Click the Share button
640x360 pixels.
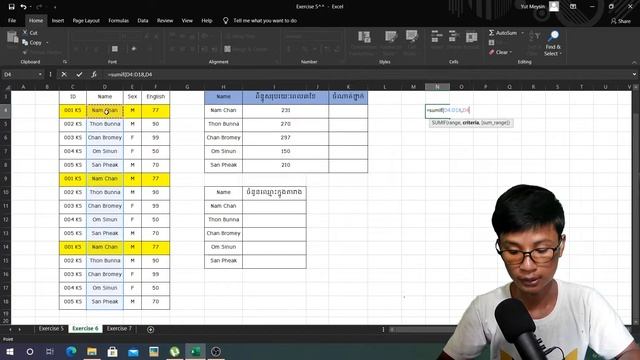point(621,21)
